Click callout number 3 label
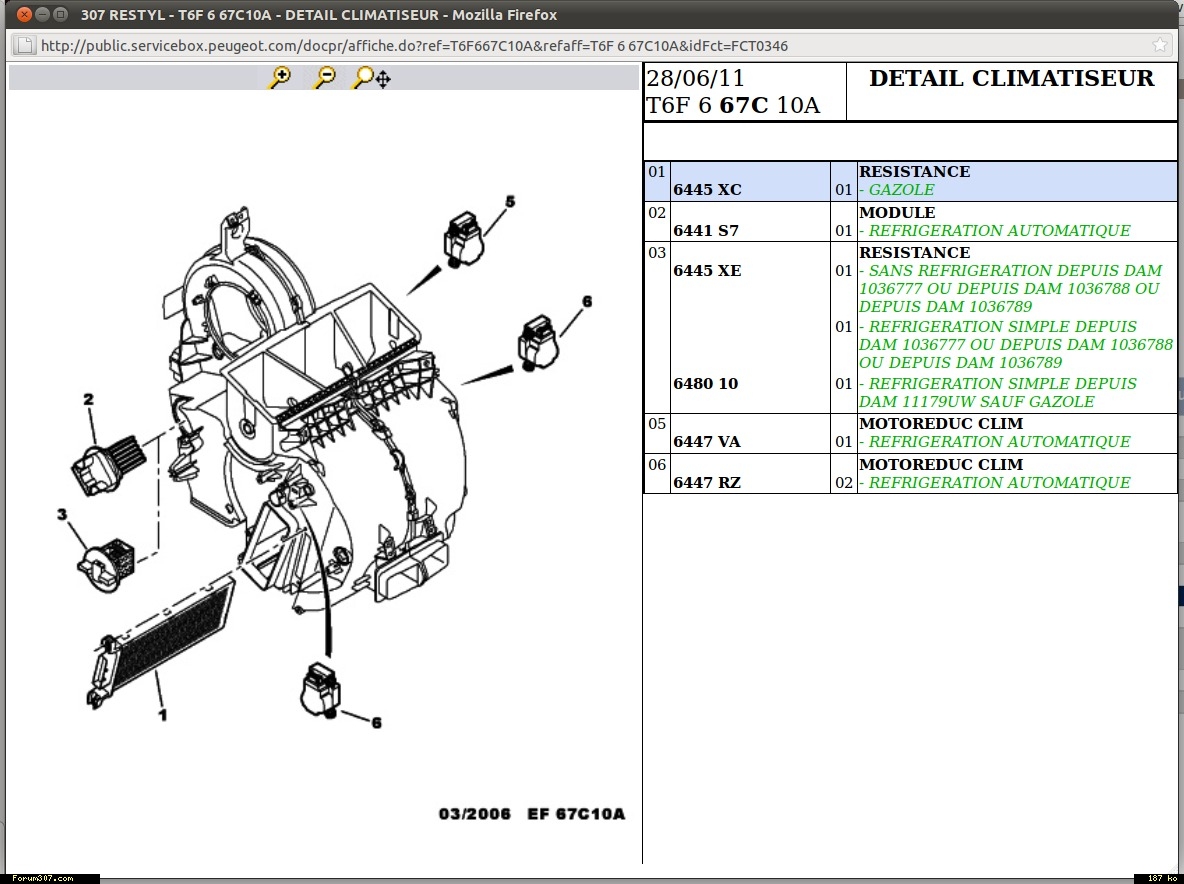 tap(62, 514)
